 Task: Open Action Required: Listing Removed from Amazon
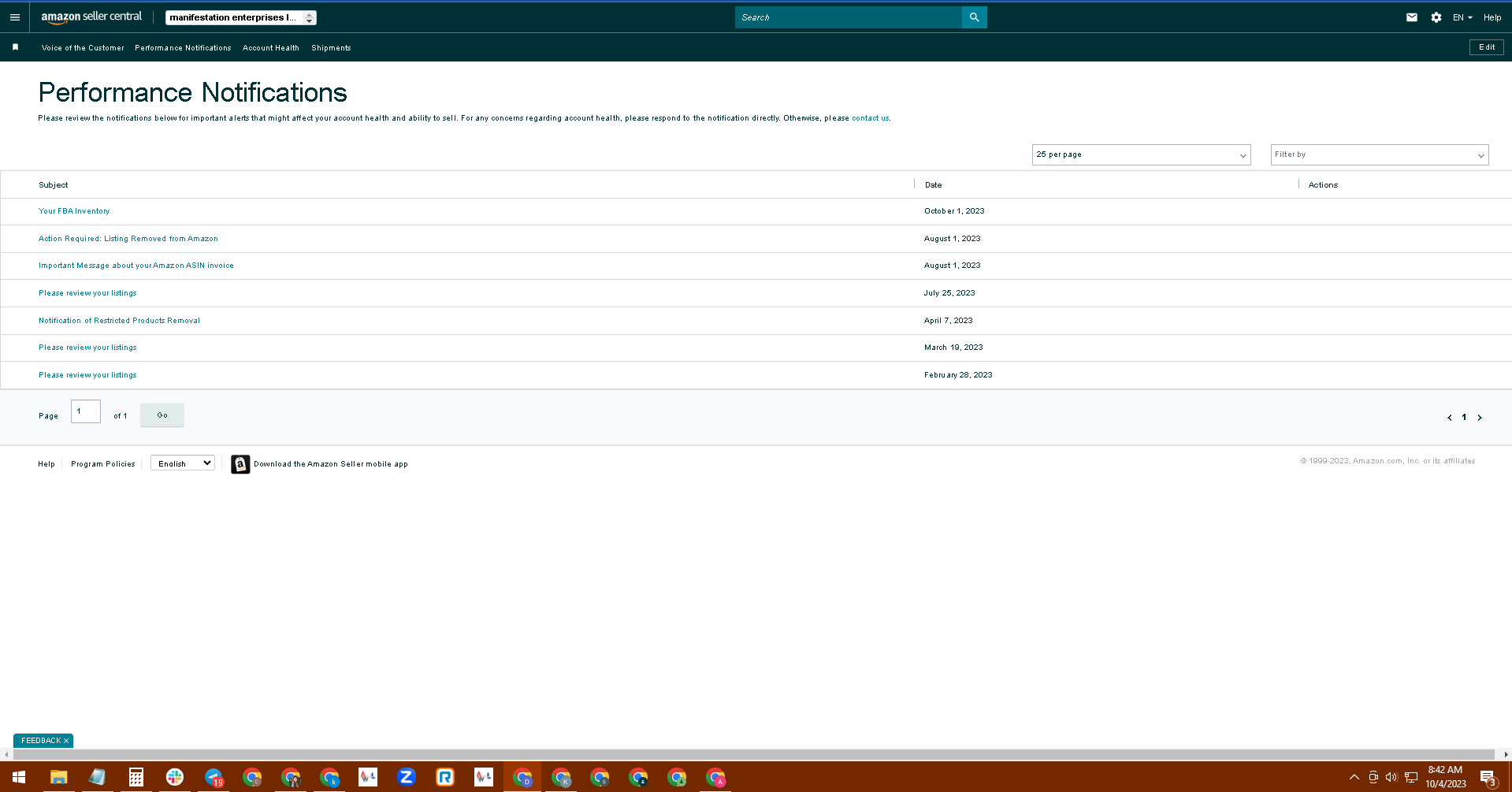tap(128, 239)
